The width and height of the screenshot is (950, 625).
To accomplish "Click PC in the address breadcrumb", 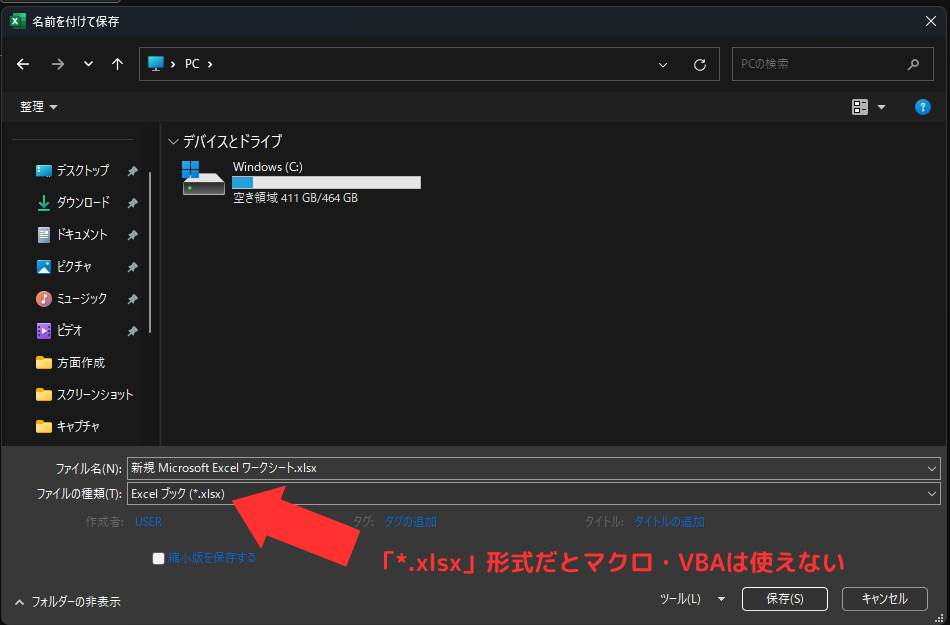I will coord(192,64).
